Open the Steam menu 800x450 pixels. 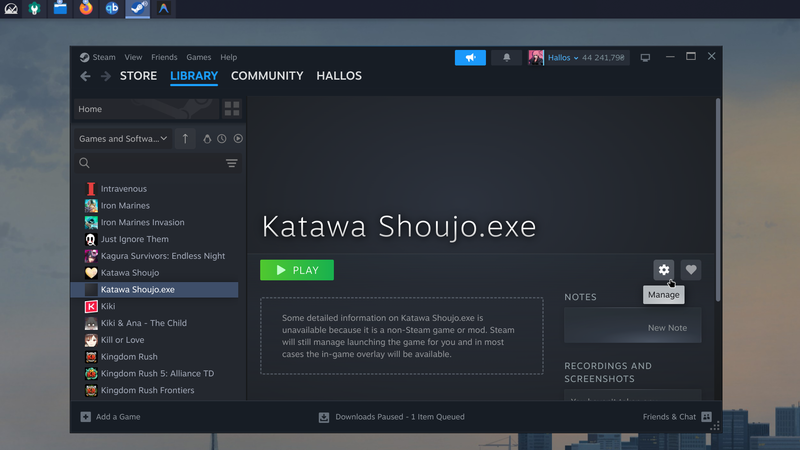(104, 57)
